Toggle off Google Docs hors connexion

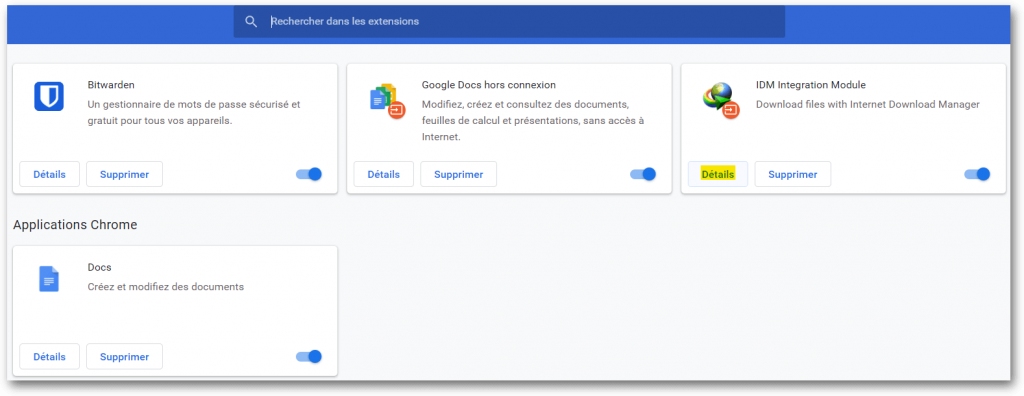point(643,174)
